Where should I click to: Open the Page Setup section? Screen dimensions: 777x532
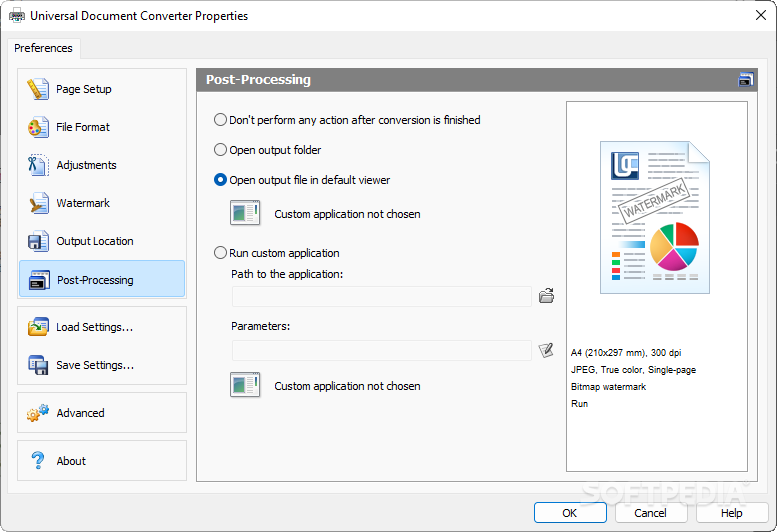point(102,89)
